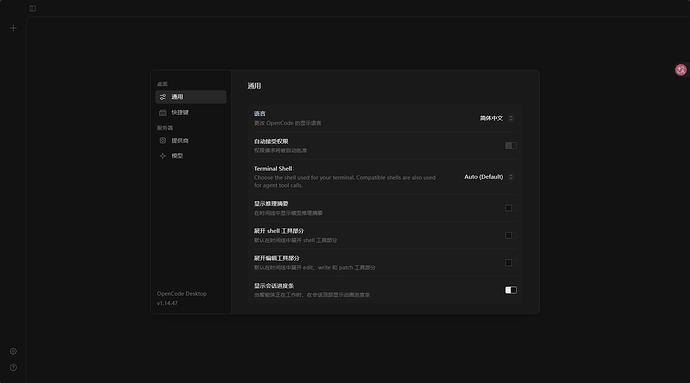Click the plus icon for new session

[13, 28]
